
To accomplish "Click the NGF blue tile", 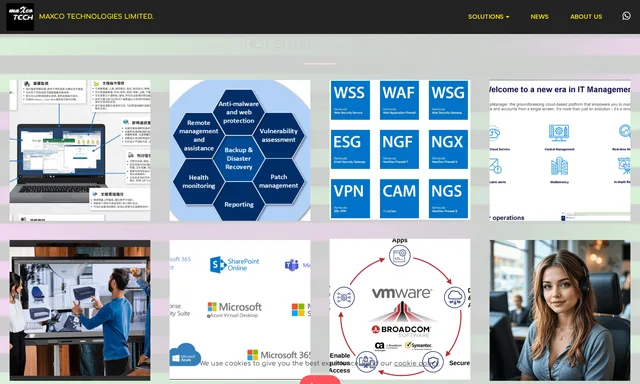I will 399,149.
